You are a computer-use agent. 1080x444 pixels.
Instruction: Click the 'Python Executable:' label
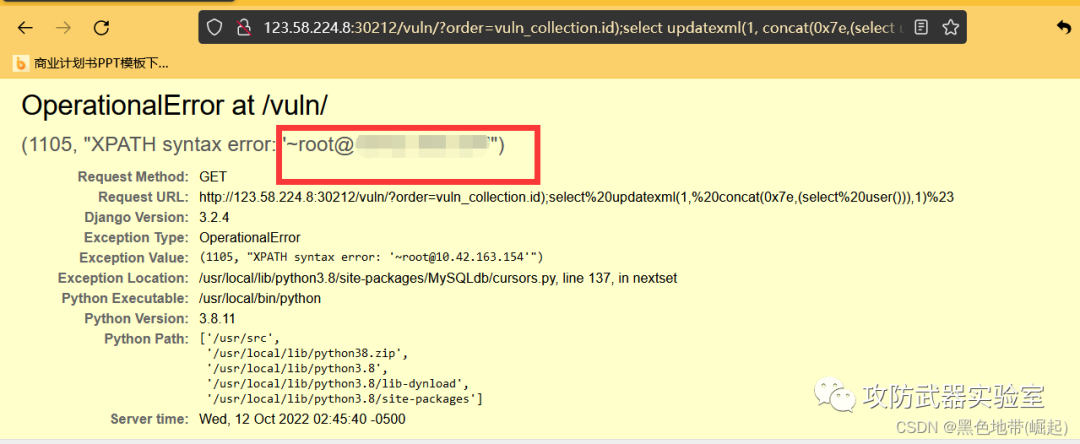tap(125, 299)
